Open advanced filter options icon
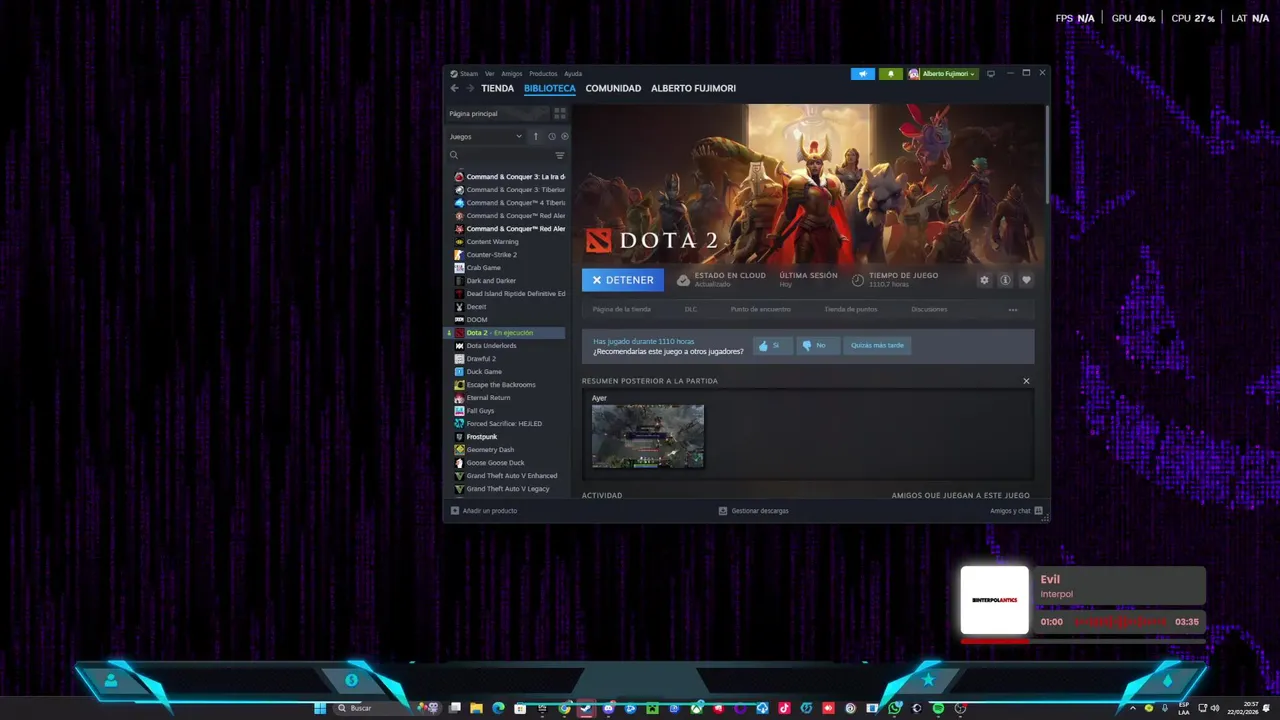 point(560,155)
